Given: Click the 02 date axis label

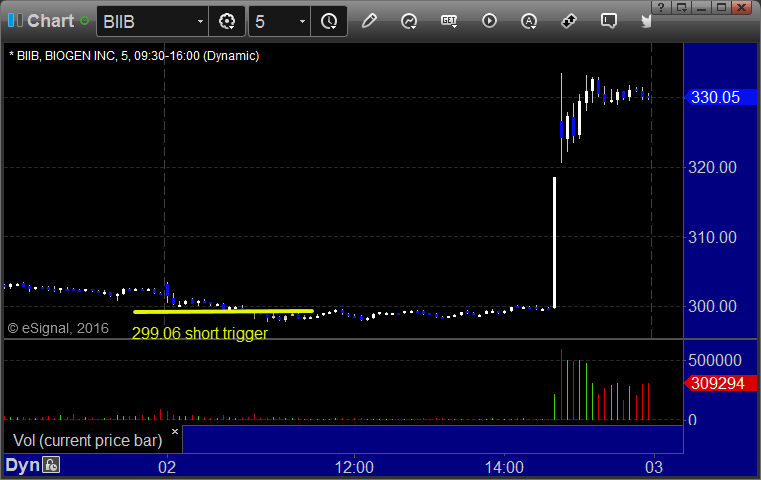Looking at the screenshot, I should pyautogui.click(x=167, y=467).
